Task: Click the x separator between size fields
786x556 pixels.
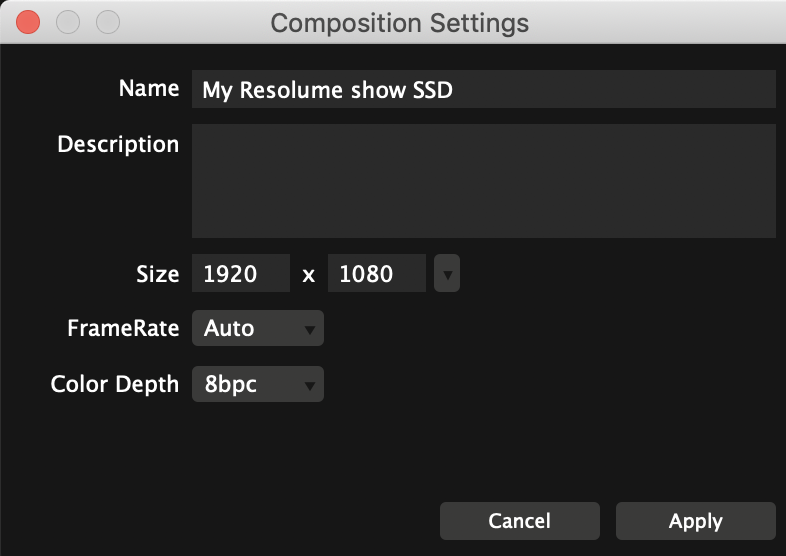Action: [309, 274]
